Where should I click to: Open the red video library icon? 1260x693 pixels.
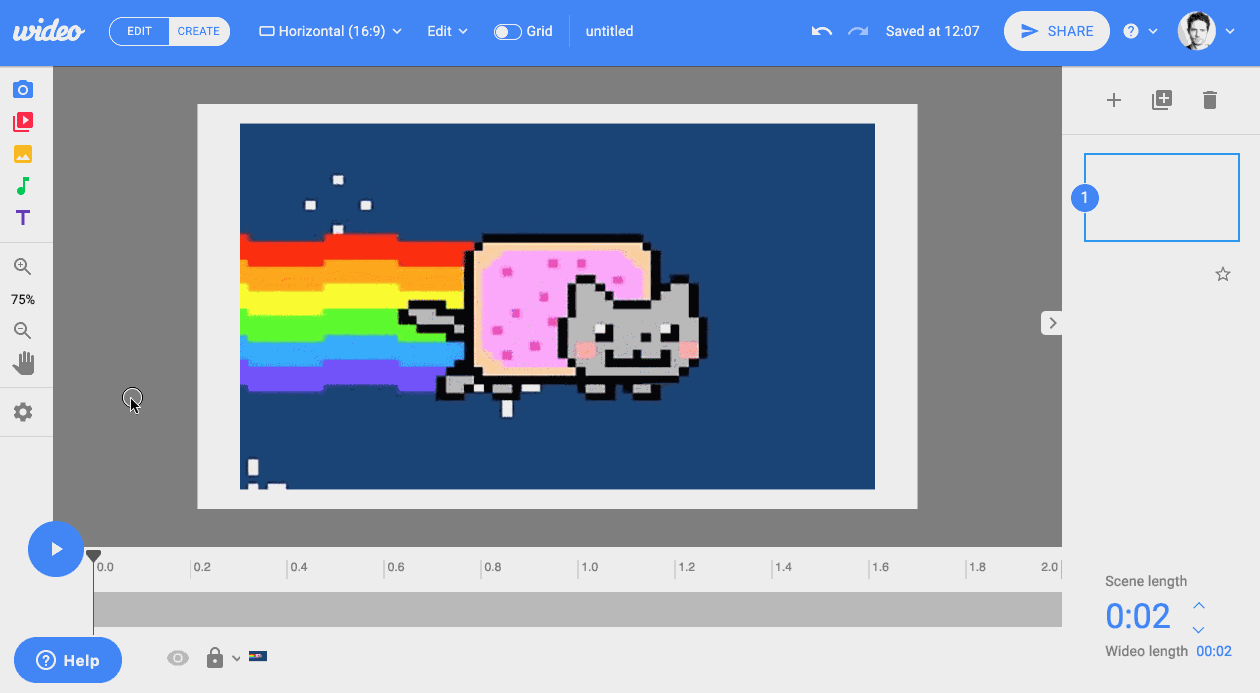(22, 122)
